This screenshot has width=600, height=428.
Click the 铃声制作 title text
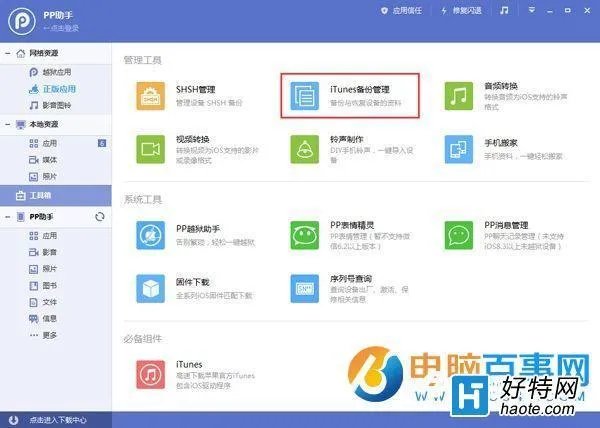(347, 139)
